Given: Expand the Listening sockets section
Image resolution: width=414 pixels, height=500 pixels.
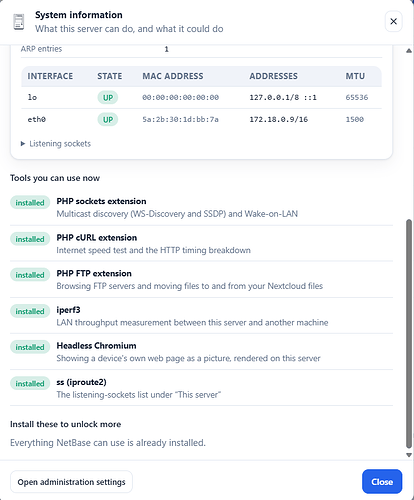Looking at the screenshot, I should [x=56, y=144].
